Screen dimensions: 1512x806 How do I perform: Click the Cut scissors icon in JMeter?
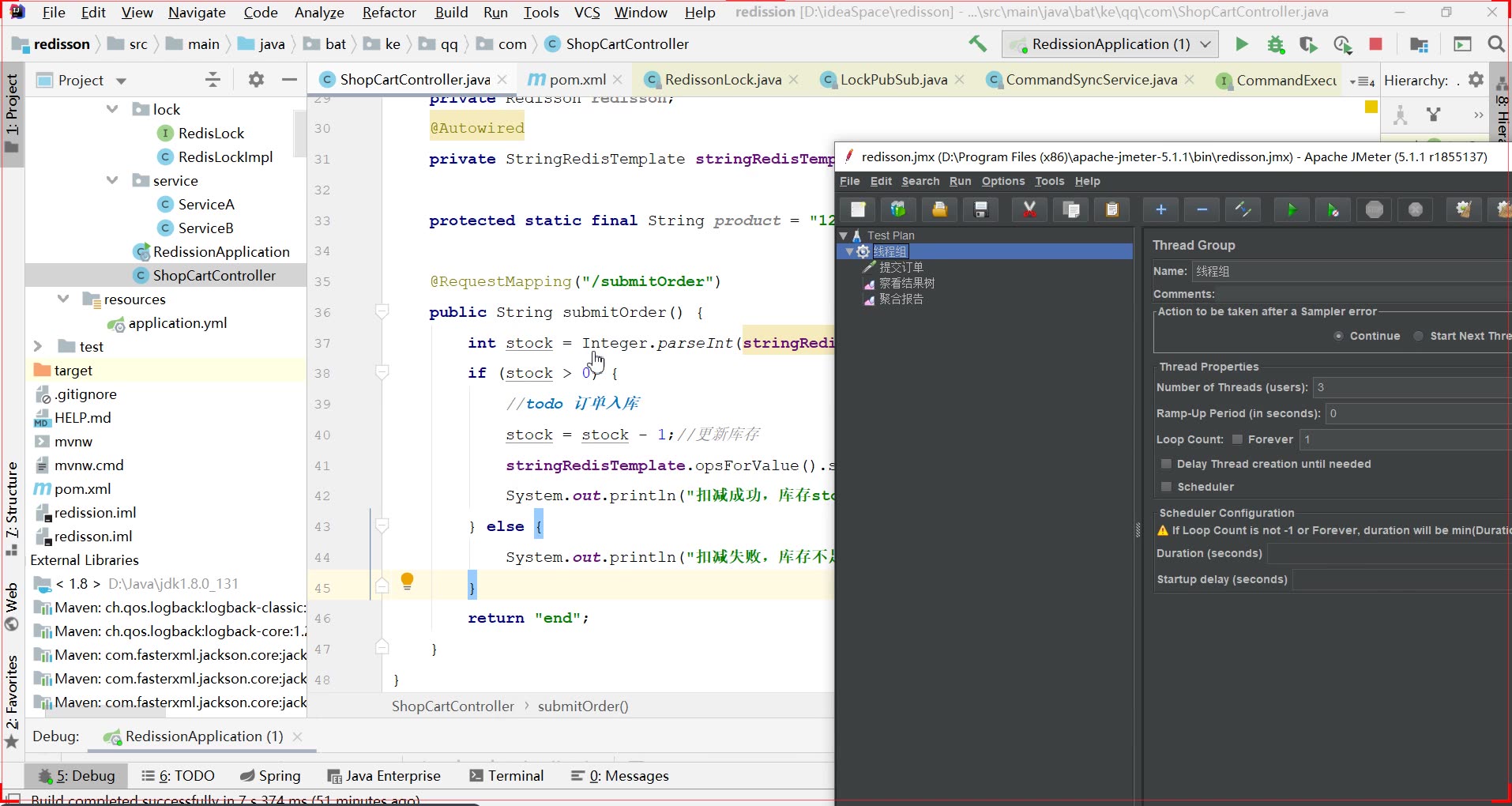tap(1029, 209)
